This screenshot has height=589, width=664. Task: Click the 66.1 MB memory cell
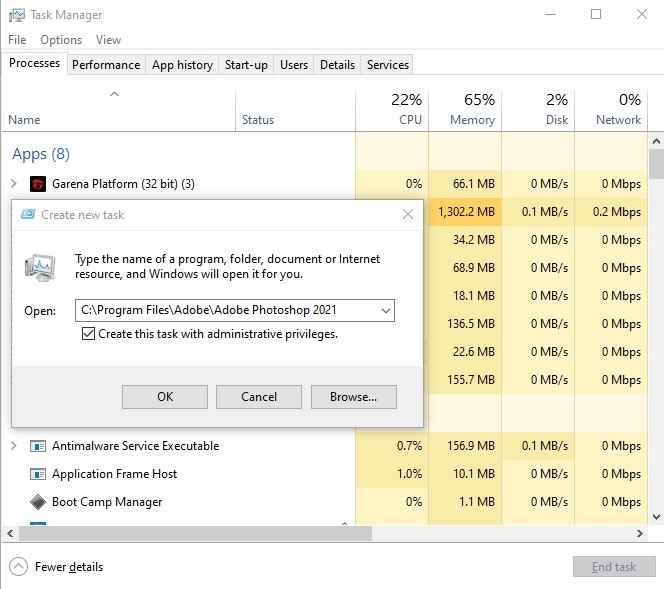465,184
